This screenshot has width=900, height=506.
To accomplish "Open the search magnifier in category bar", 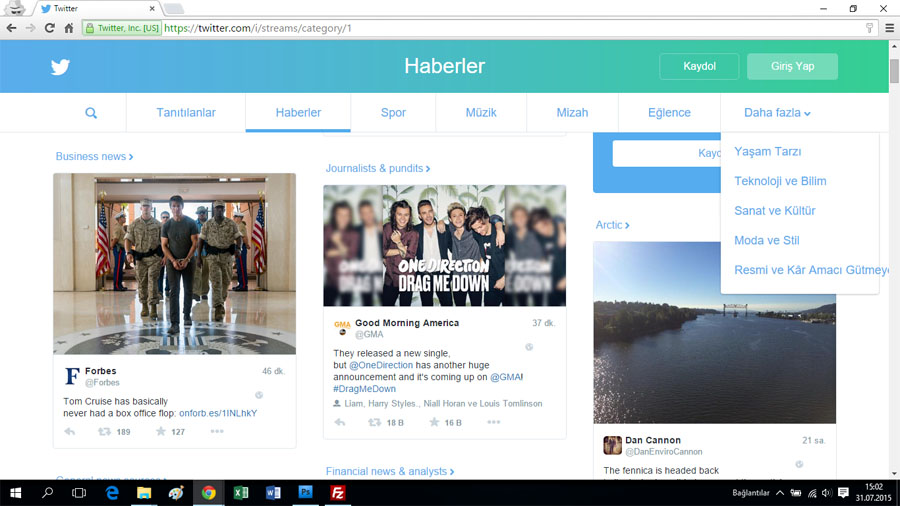I will [91, 113].
